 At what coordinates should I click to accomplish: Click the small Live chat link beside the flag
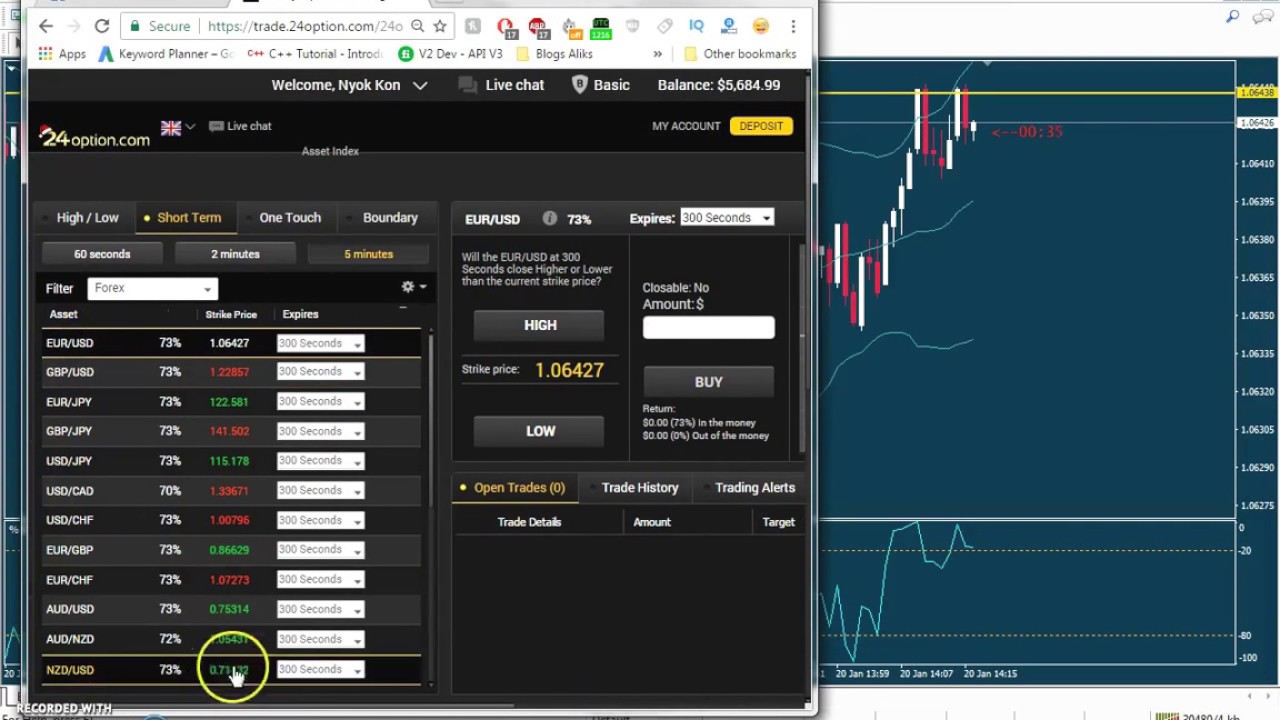click(240, 126)
